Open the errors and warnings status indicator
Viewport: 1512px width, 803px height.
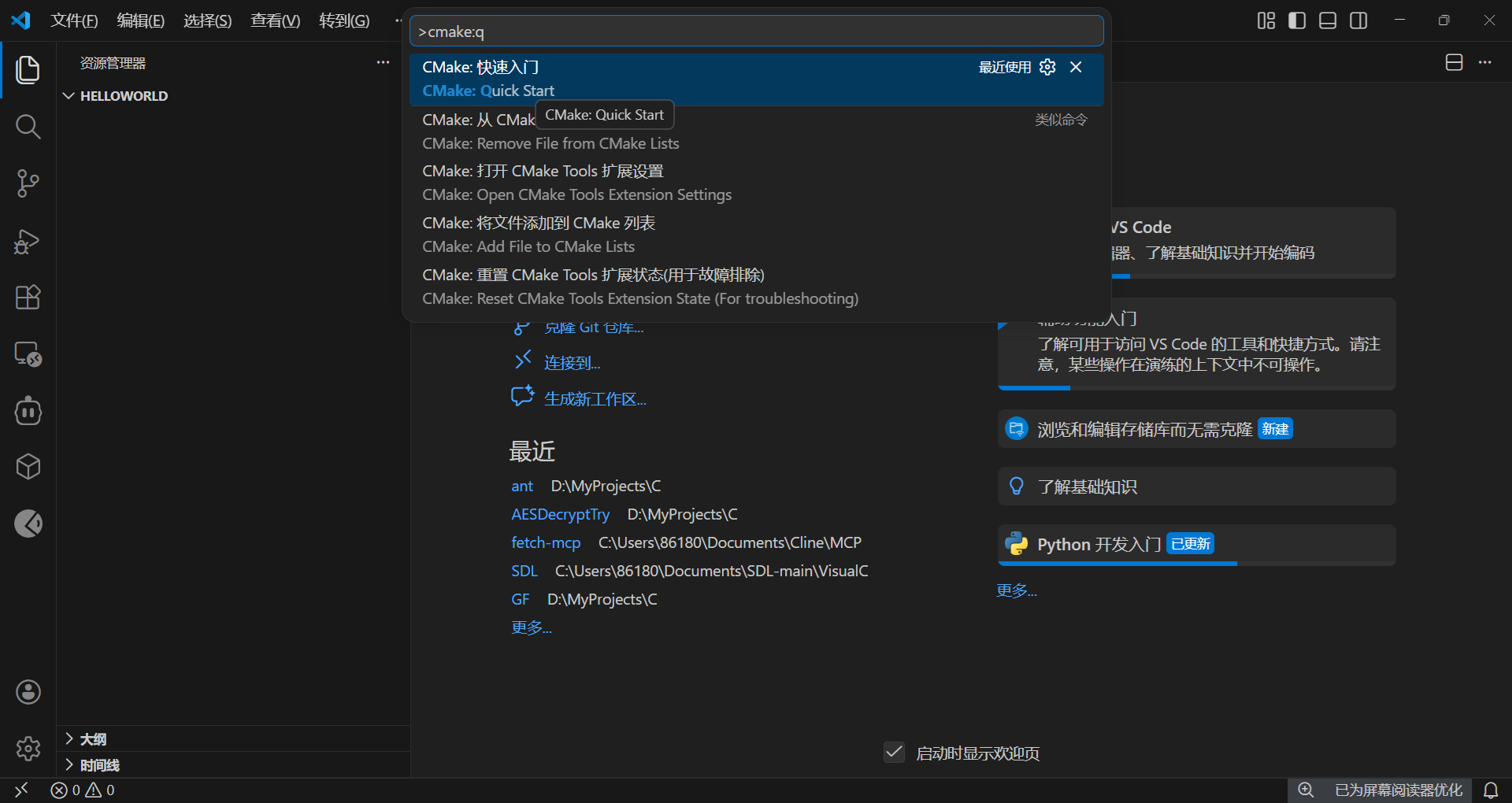point(83,790)
